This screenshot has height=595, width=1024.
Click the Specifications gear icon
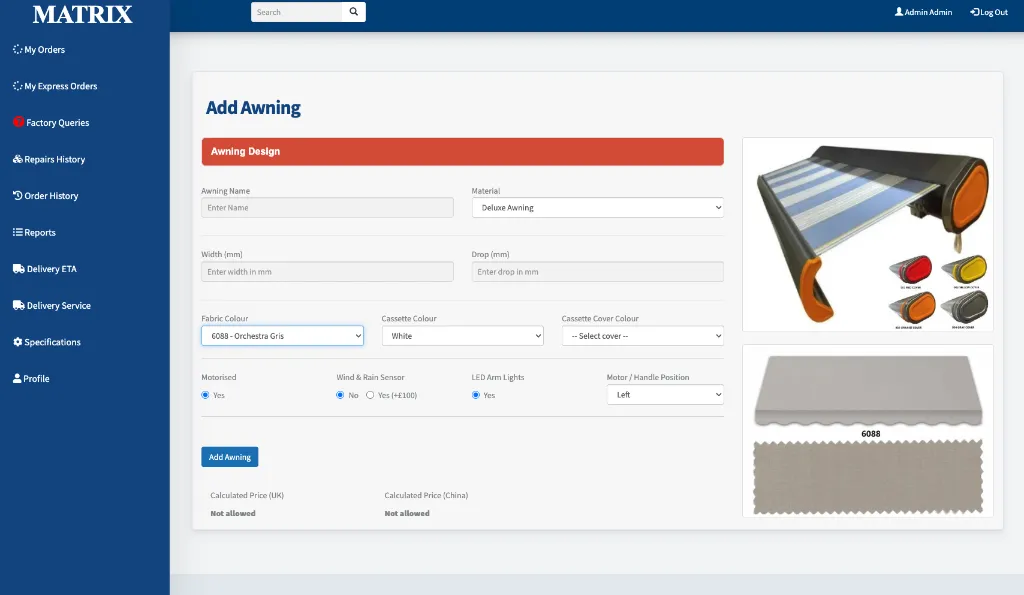click(x=18, y=342)
